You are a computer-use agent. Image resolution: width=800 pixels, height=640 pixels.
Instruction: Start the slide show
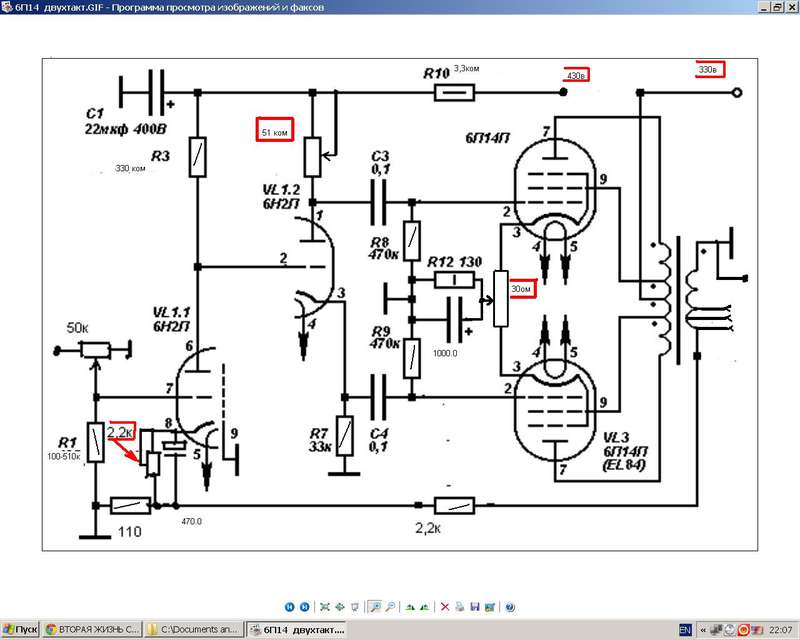[352, 607]
